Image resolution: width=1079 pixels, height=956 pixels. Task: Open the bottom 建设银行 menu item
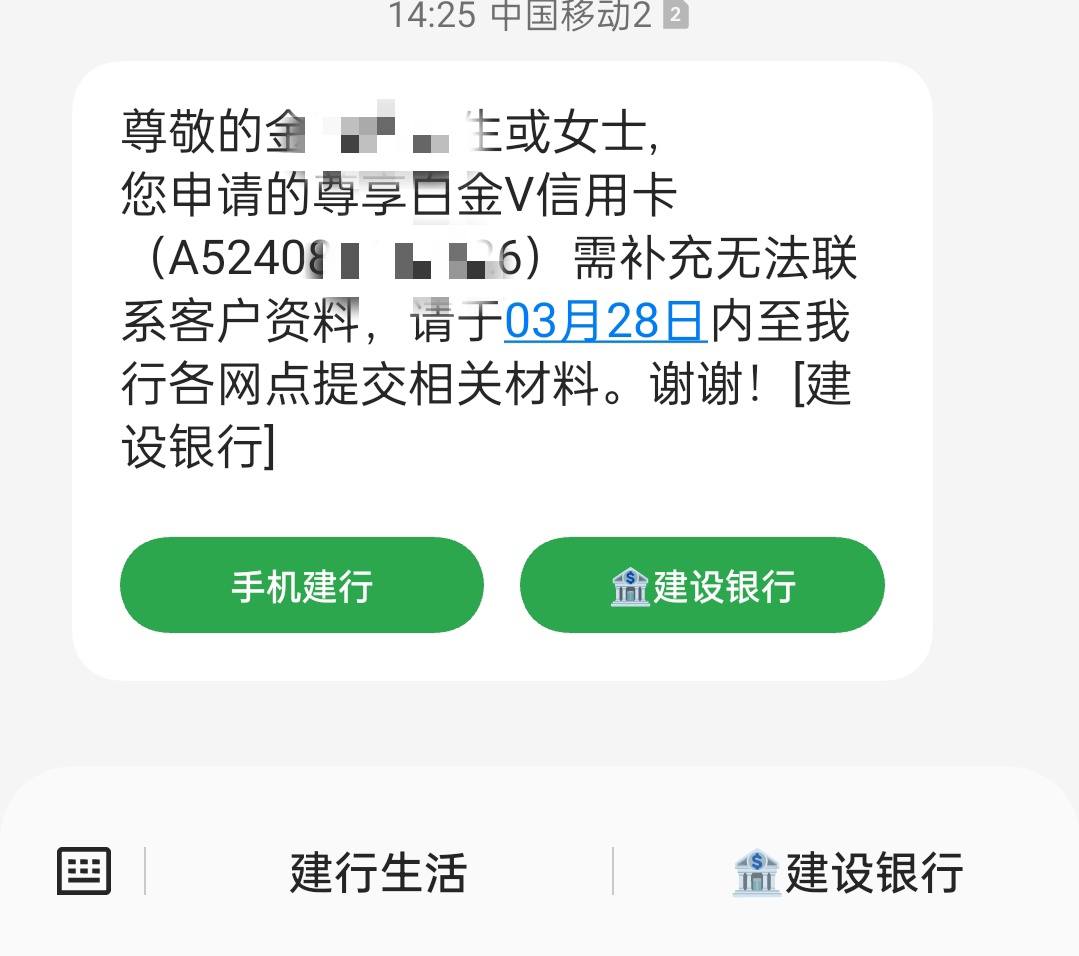(x=846, y=872)
